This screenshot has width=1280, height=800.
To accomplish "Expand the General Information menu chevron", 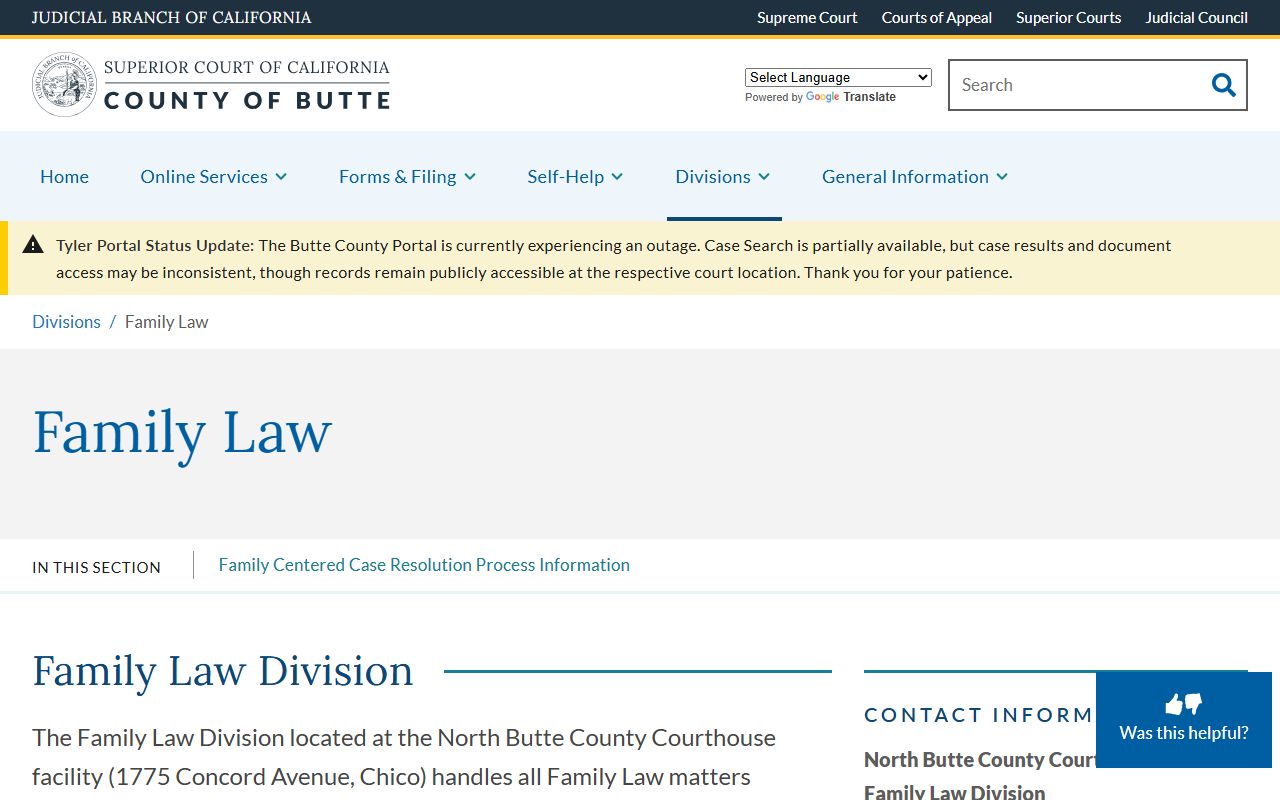I will coord(1002,177).
